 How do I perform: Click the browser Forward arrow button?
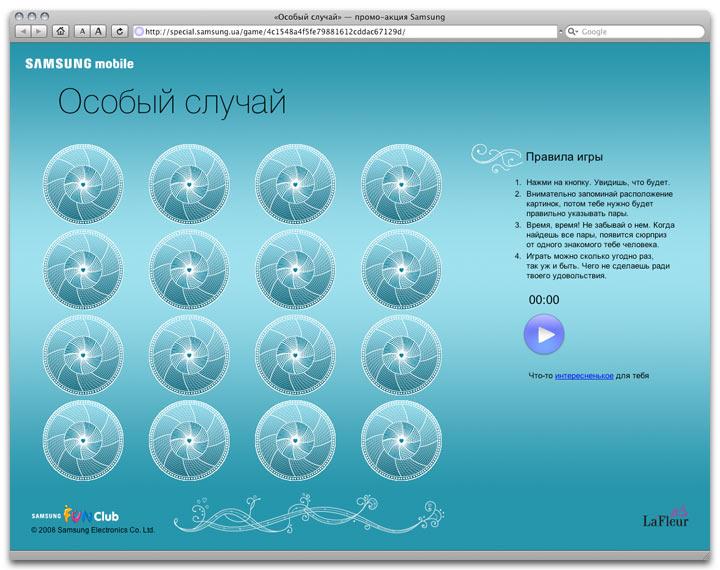click(39, 31)
